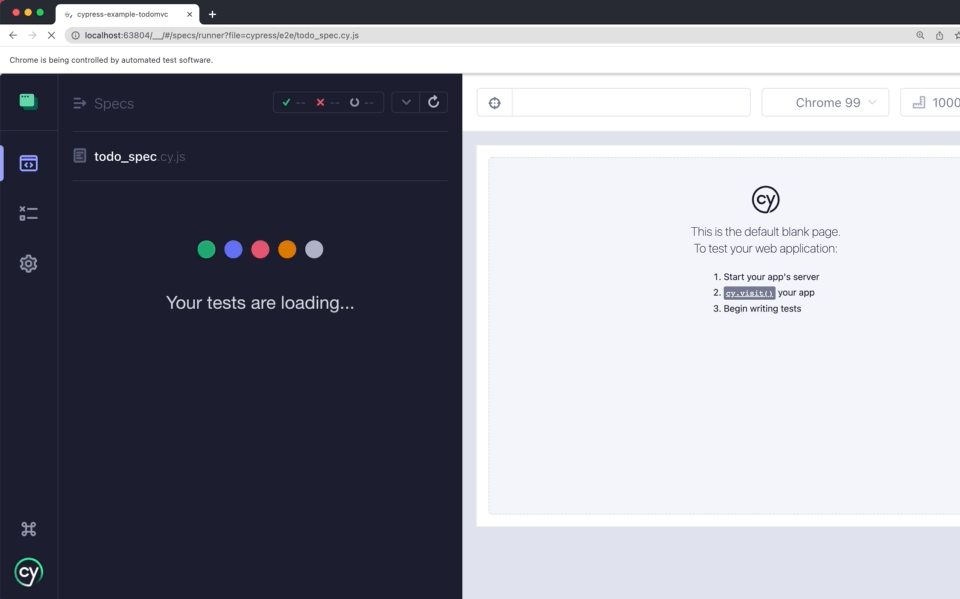Click the green Cypress app icon

(x=28, y=102)
